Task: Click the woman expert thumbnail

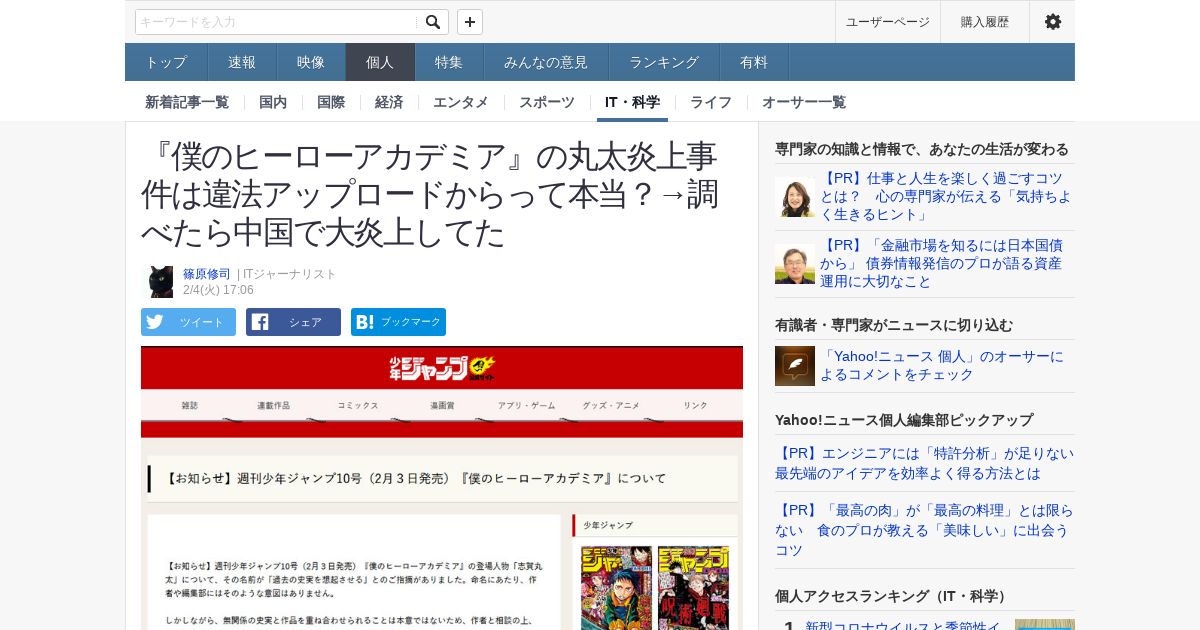Action: [795, 197]
